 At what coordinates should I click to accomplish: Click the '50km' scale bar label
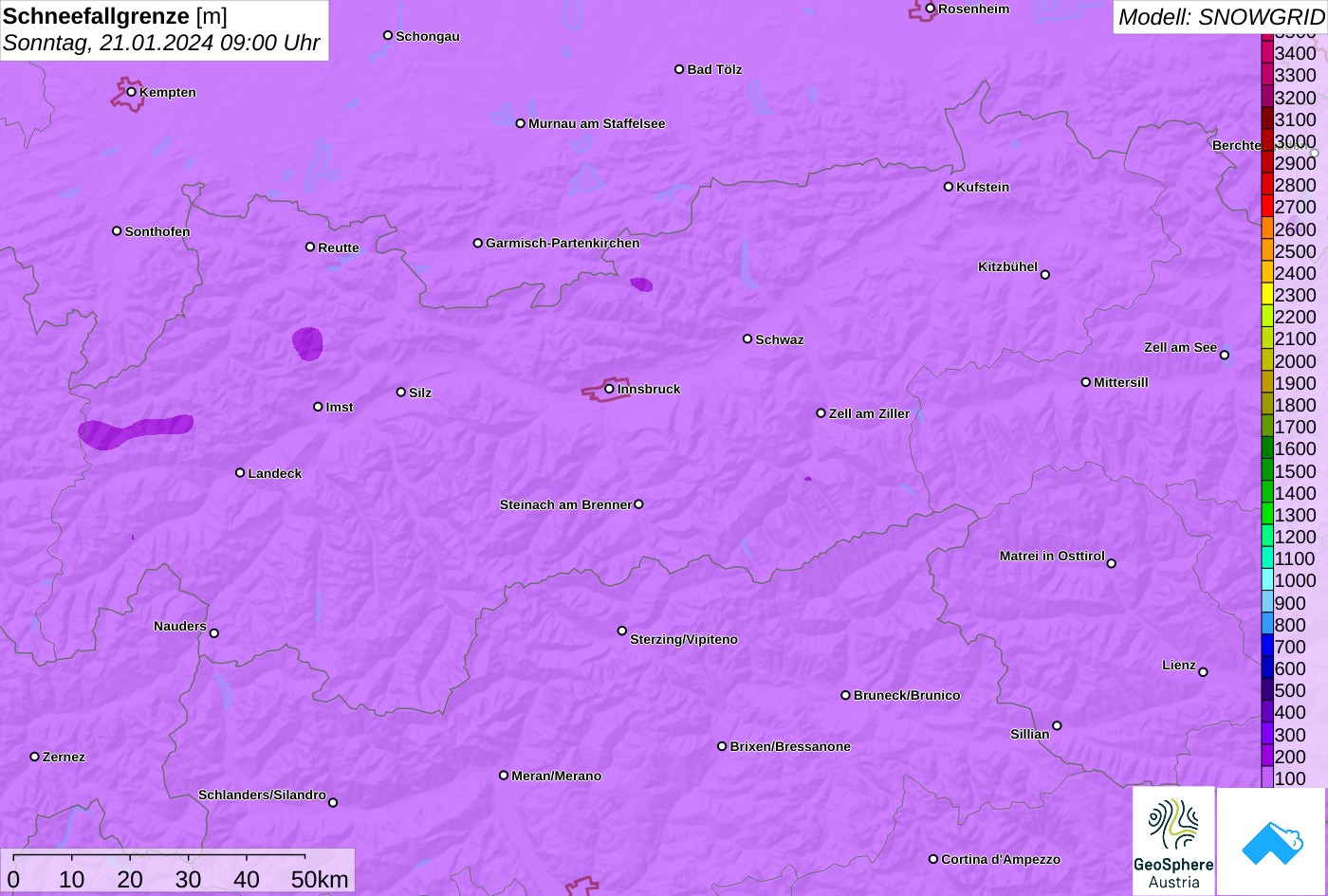point(320,880)
